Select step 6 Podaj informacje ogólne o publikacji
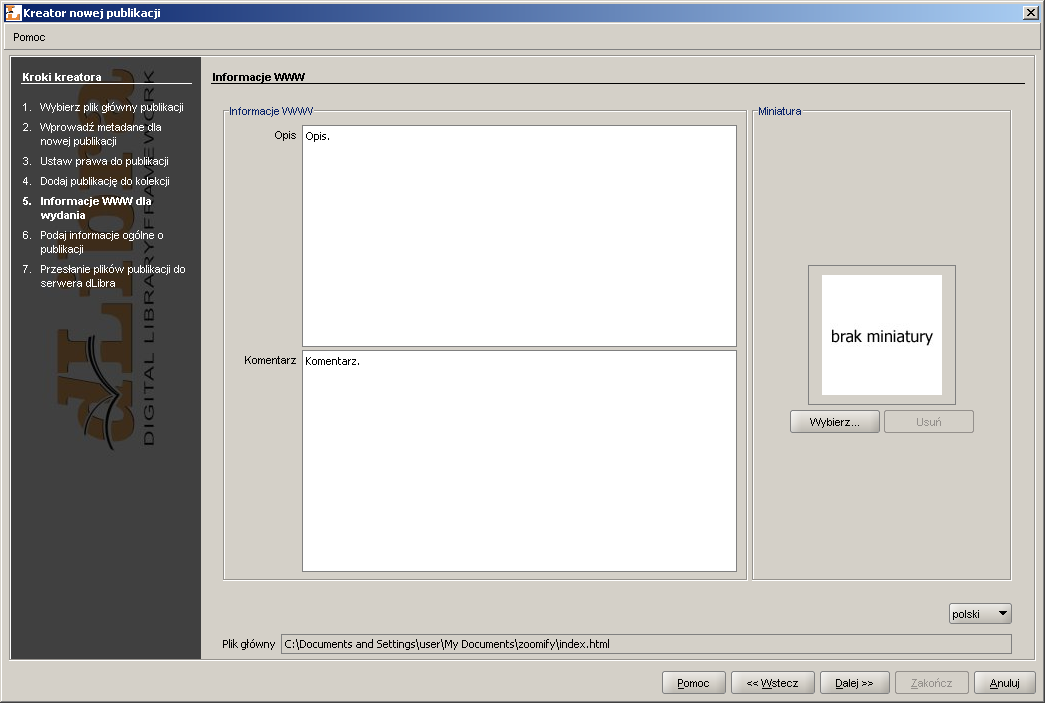 click(93, 242)
